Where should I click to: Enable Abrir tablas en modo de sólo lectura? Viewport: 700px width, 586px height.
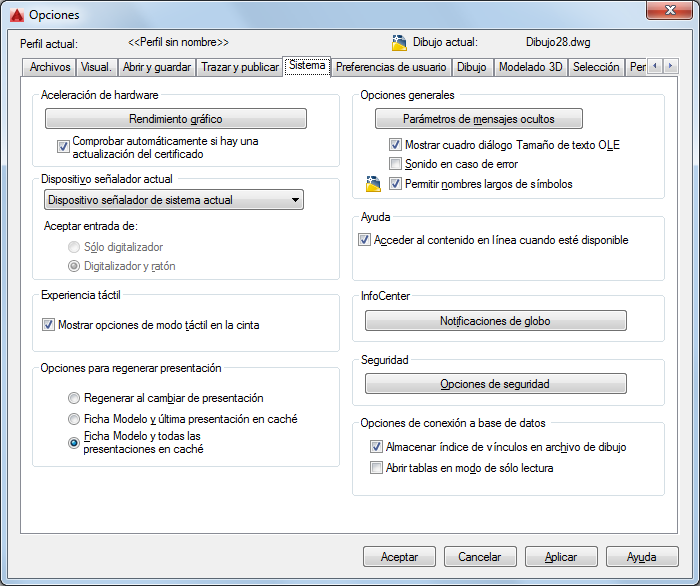[x=376, y=468]
